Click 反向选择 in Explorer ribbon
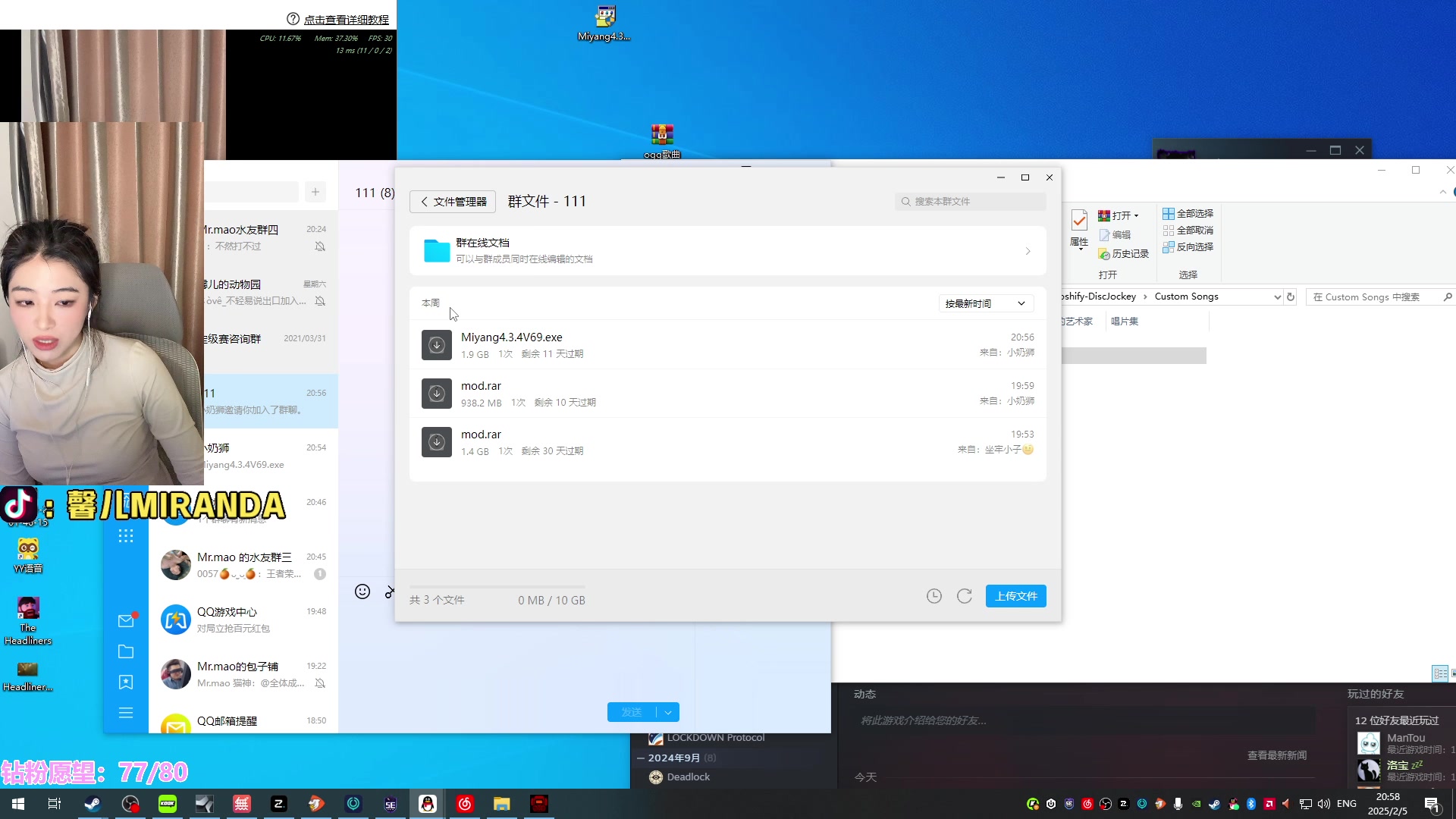The image size is (1456, 819). coord(1188,247)
